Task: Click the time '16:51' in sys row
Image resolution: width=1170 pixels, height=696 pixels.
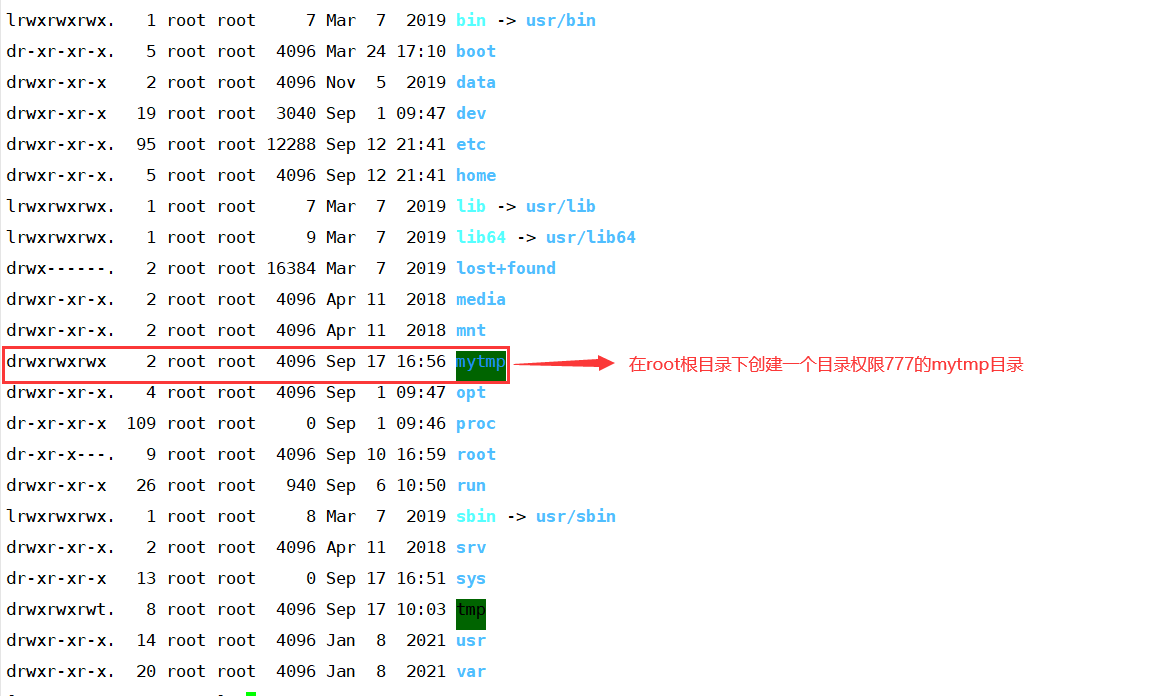Action: tap(421, 578)
